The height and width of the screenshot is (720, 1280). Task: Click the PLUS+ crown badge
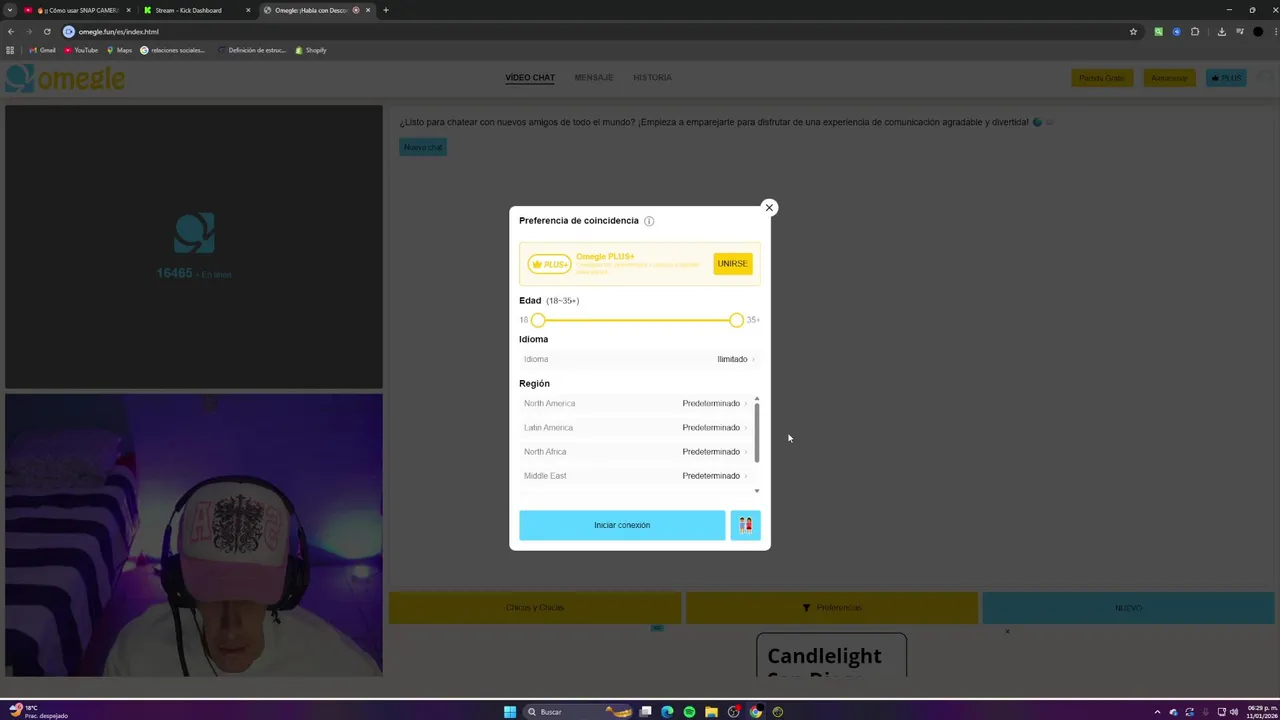pos(549,264)
